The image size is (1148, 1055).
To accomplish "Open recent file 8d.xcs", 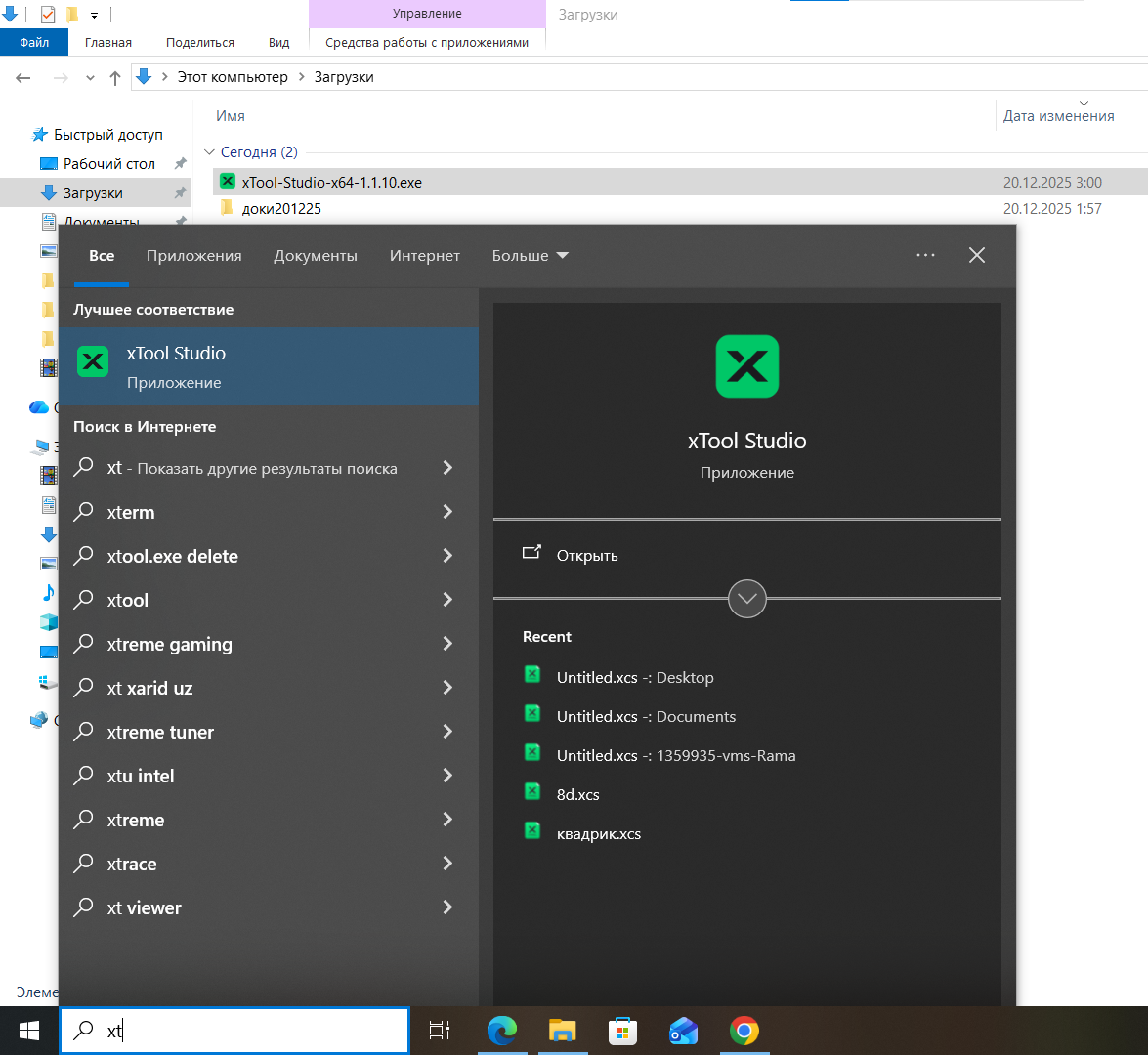I will [577, 794].
